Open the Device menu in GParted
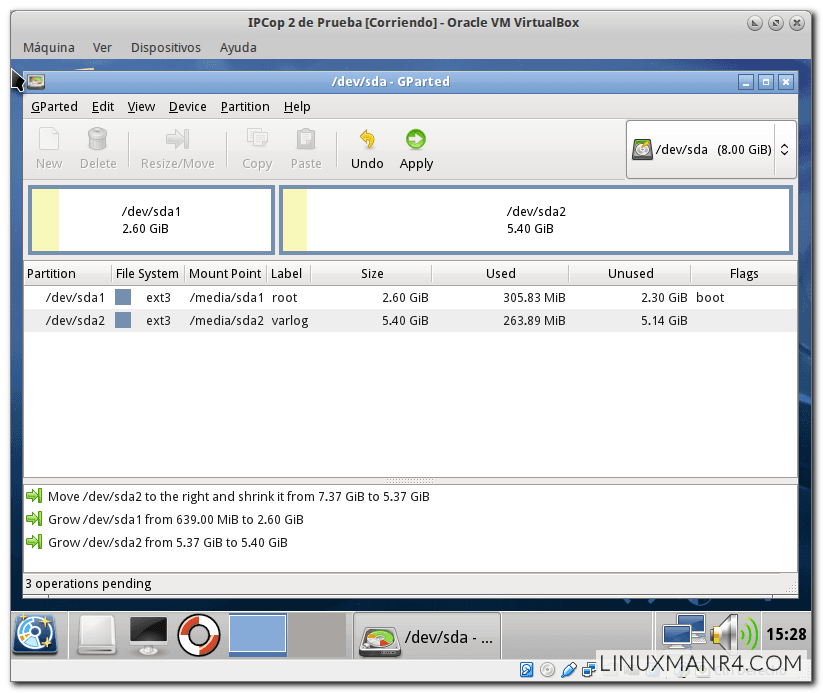 187,107
